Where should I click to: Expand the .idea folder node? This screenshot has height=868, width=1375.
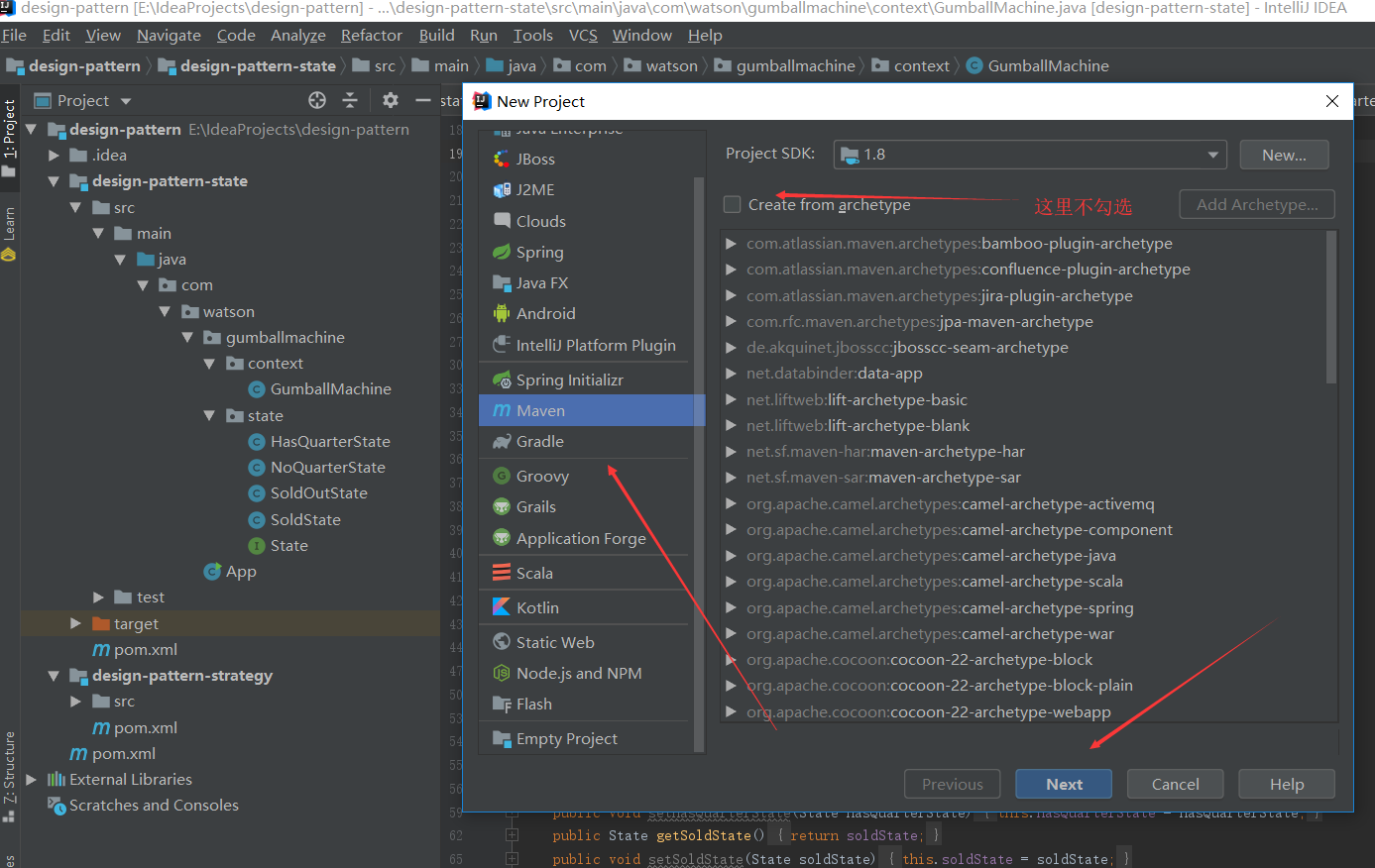click(x=54, y=156)
